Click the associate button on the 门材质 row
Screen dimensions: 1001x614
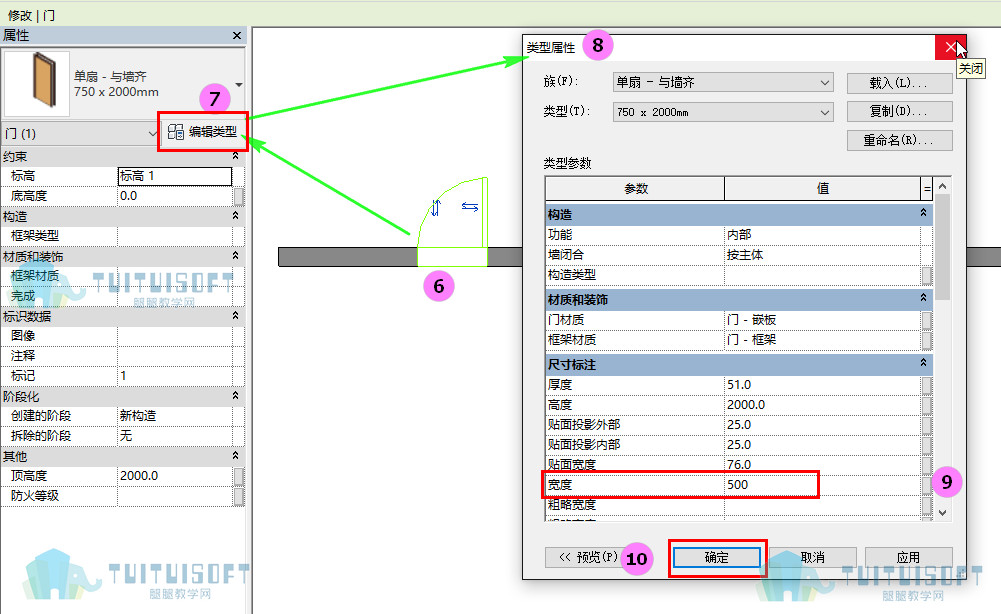[x=926, y=320]
